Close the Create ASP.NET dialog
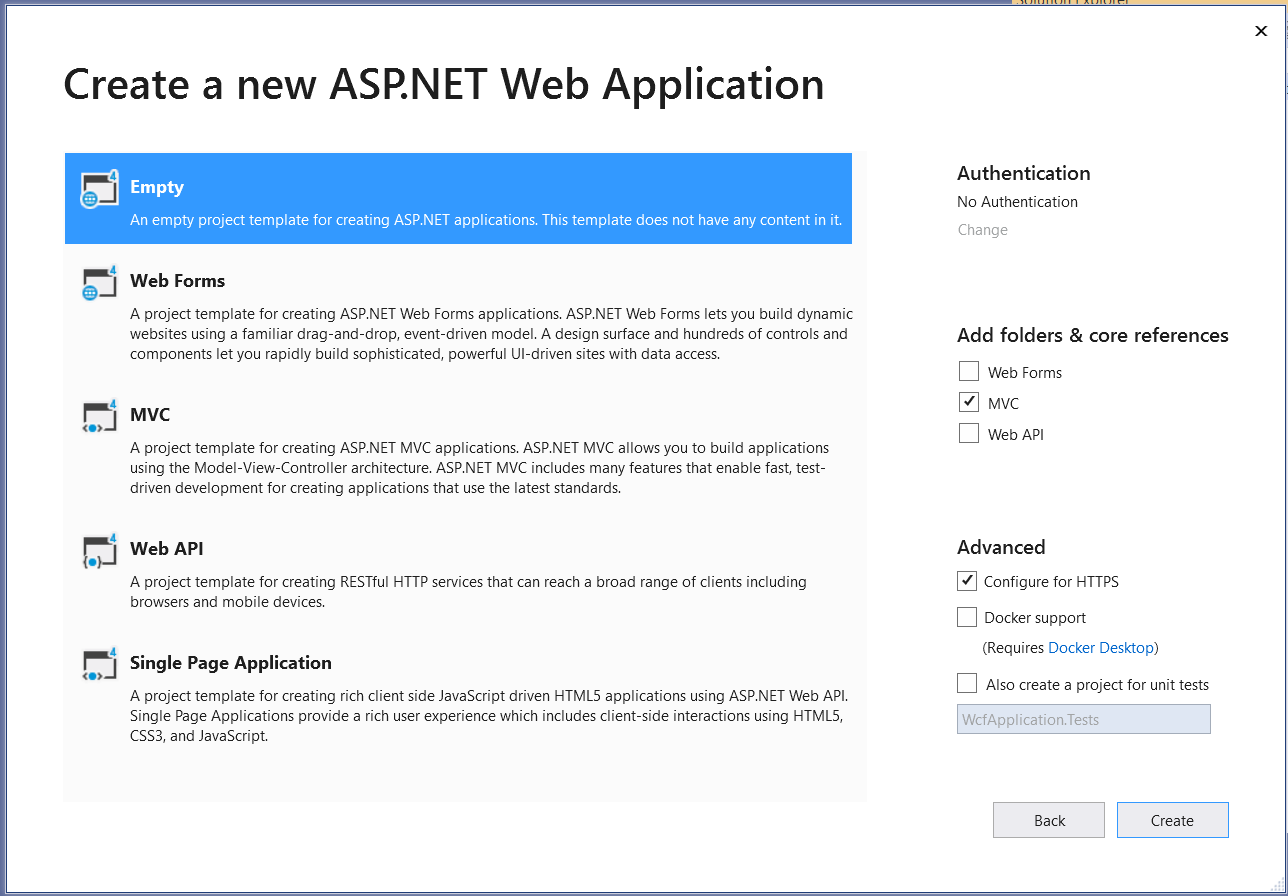 [1261, 31]
